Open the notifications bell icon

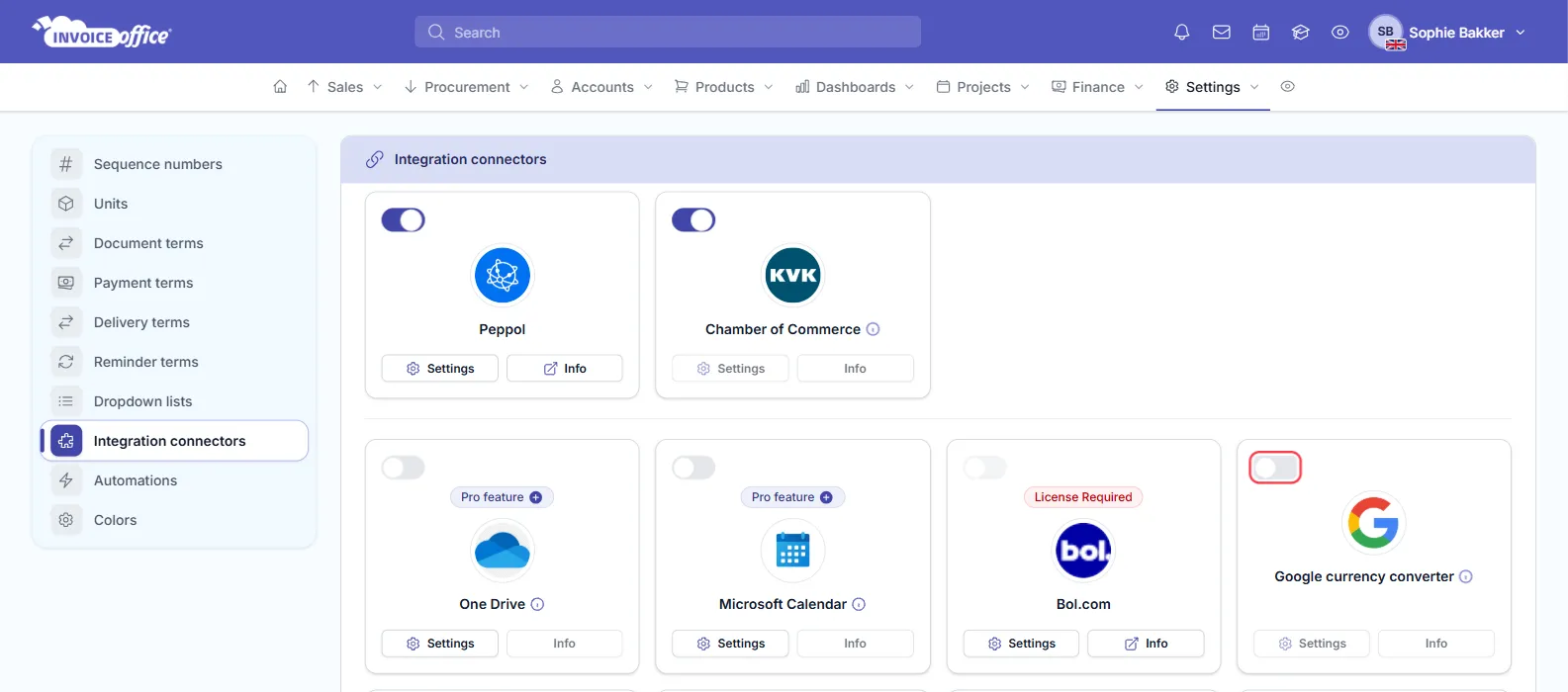(x=1181, y=33)
